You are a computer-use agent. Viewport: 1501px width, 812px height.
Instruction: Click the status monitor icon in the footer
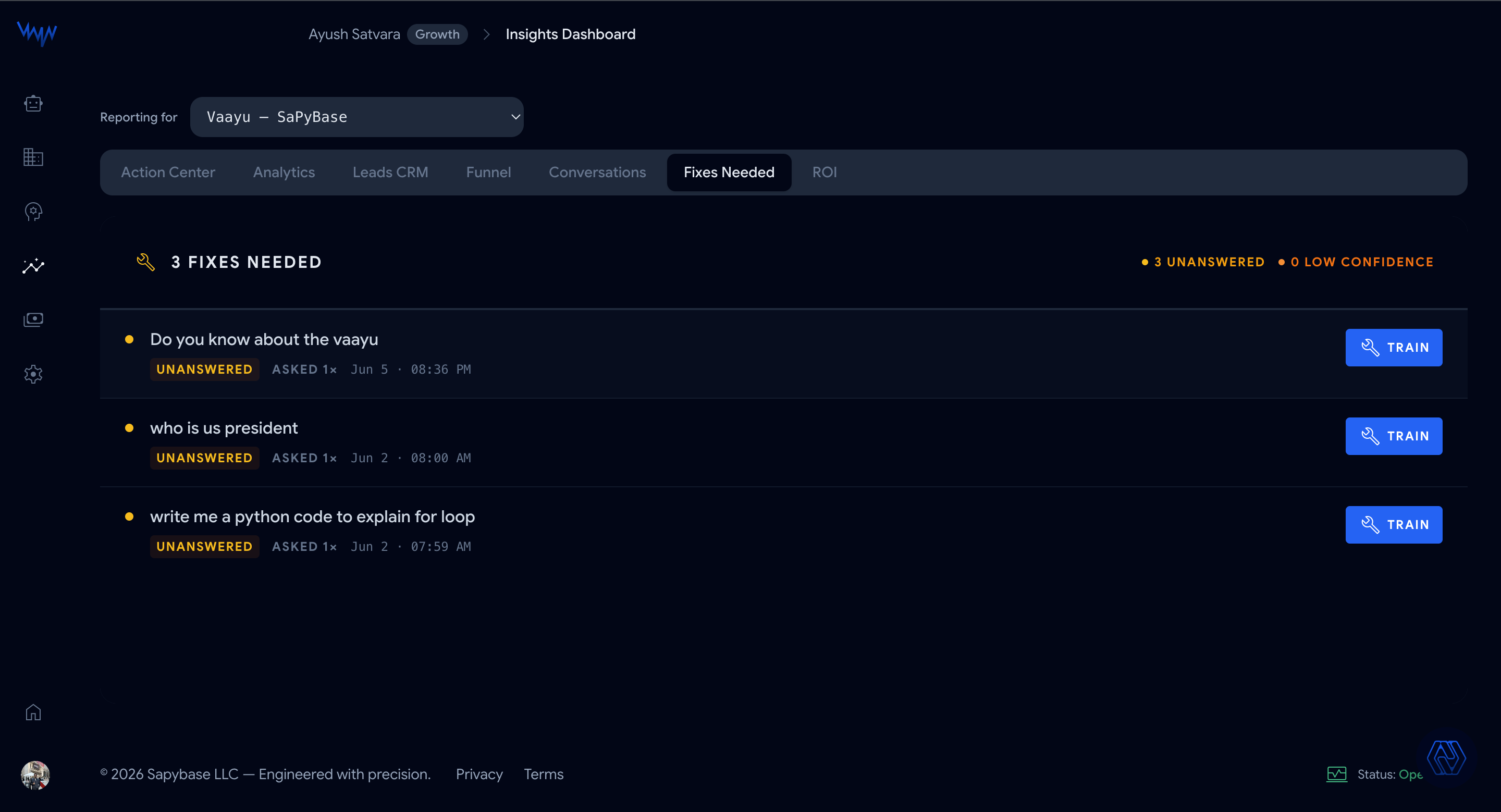[x=1337, y=774]
